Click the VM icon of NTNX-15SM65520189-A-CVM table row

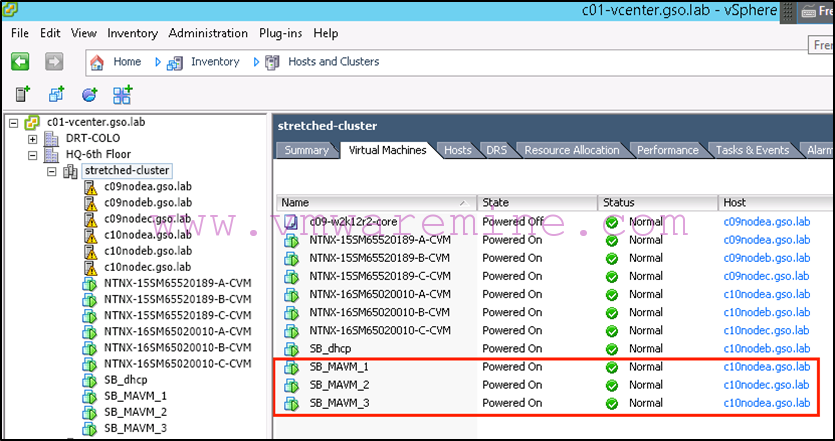click(291, 240)
